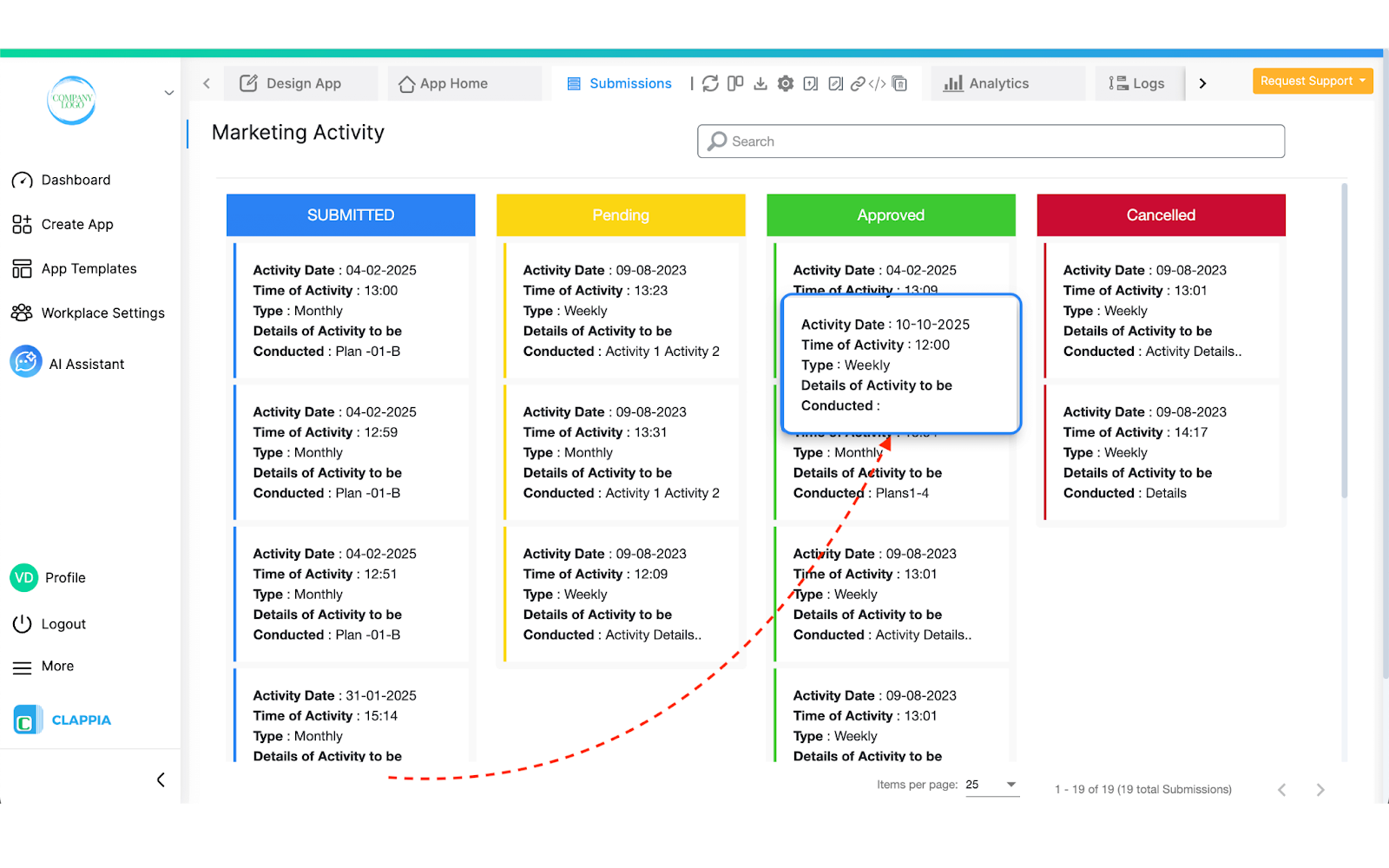Open the Request Support dropdown
The image size is (1389, 868).
[1313, 81]
